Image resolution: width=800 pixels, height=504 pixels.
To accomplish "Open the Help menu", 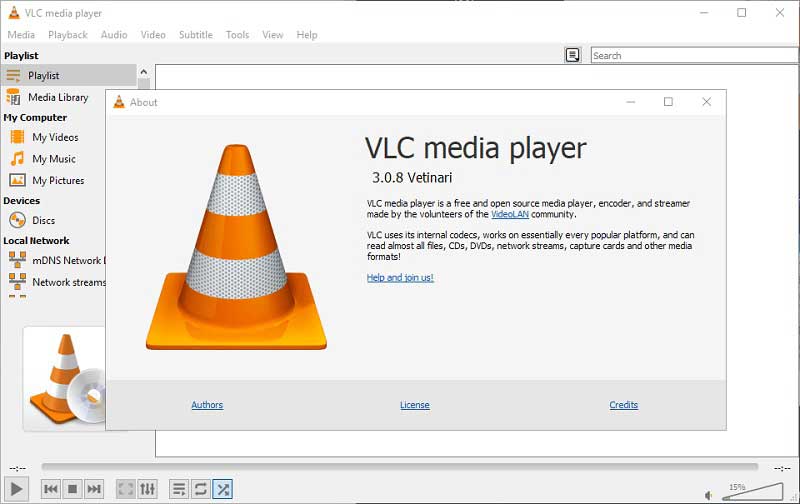I will click(307, 35).
